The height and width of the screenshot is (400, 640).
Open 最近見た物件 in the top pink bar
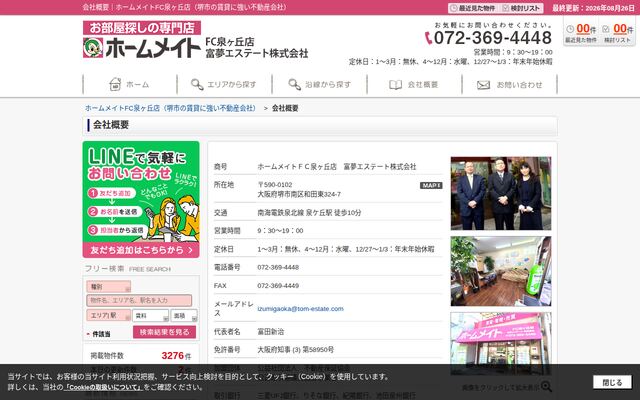tap(473, 8)
